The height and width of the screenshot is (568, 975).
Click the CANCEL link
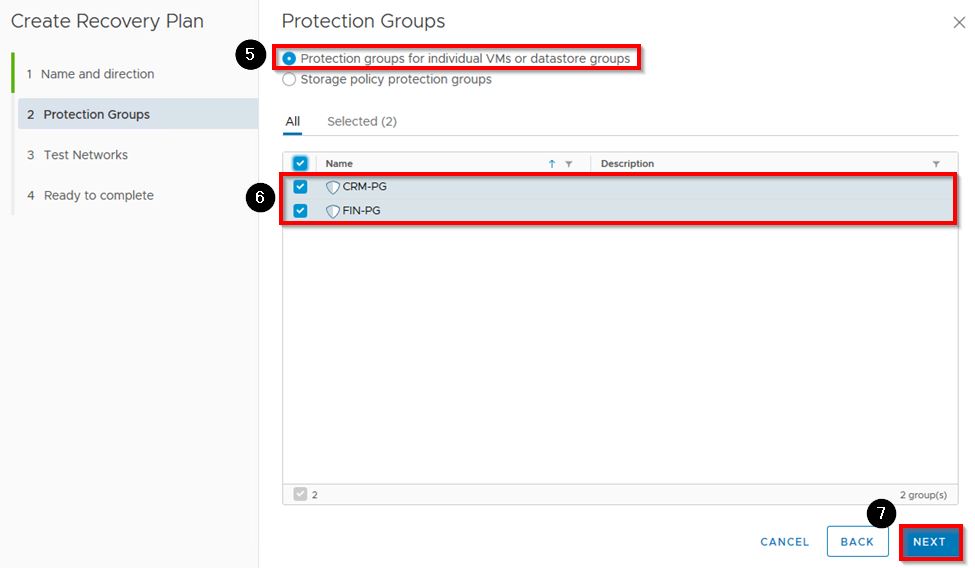point(784,542)
